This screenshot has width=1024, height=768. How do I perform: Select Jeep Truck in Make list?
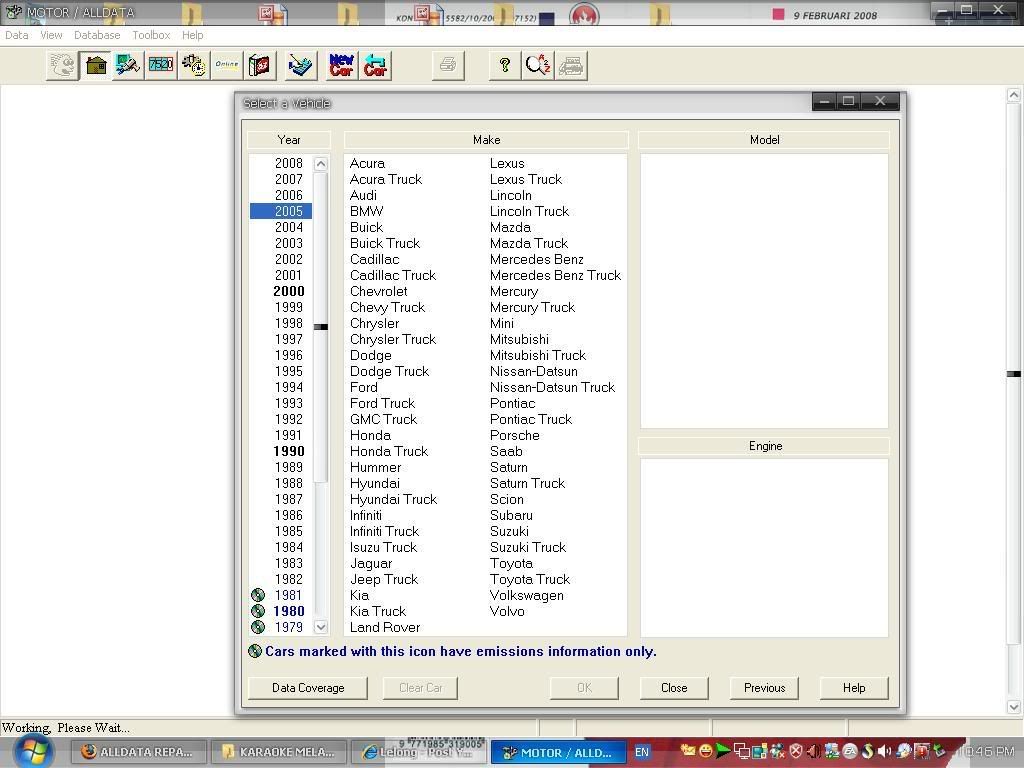click(x=384, y=579)
